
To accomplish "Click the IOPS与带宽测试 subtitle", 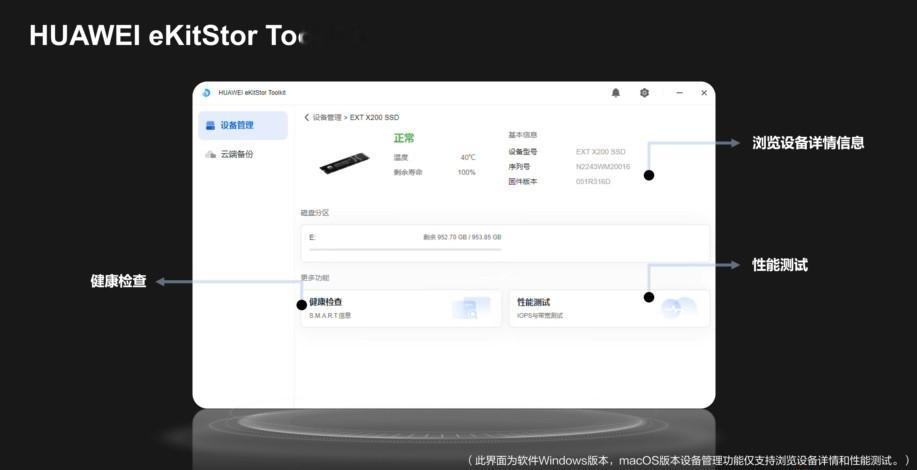I will (540, 316).
